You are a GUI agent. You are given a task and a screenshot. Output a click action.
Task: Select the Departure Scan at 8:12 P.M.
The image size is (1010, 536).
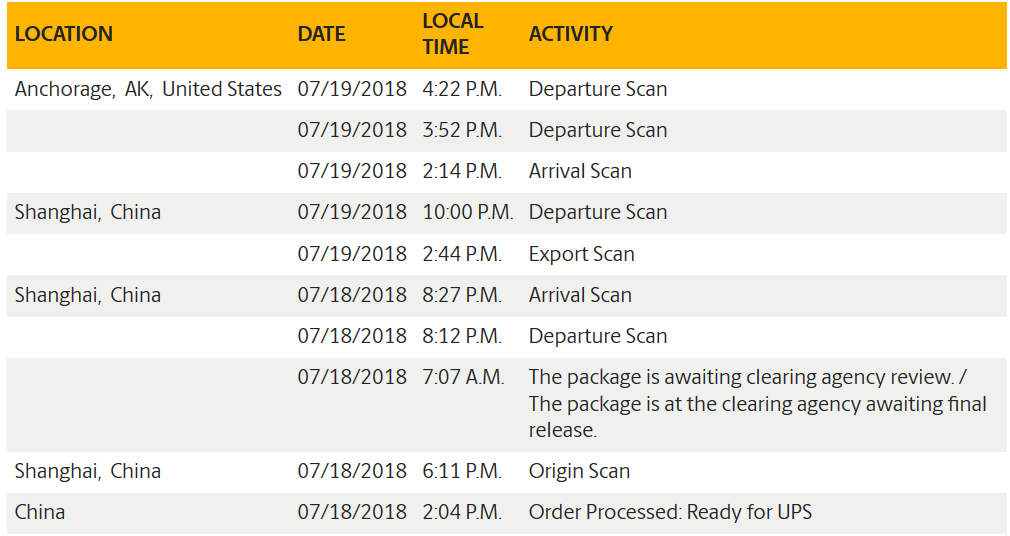pos(598,336)
